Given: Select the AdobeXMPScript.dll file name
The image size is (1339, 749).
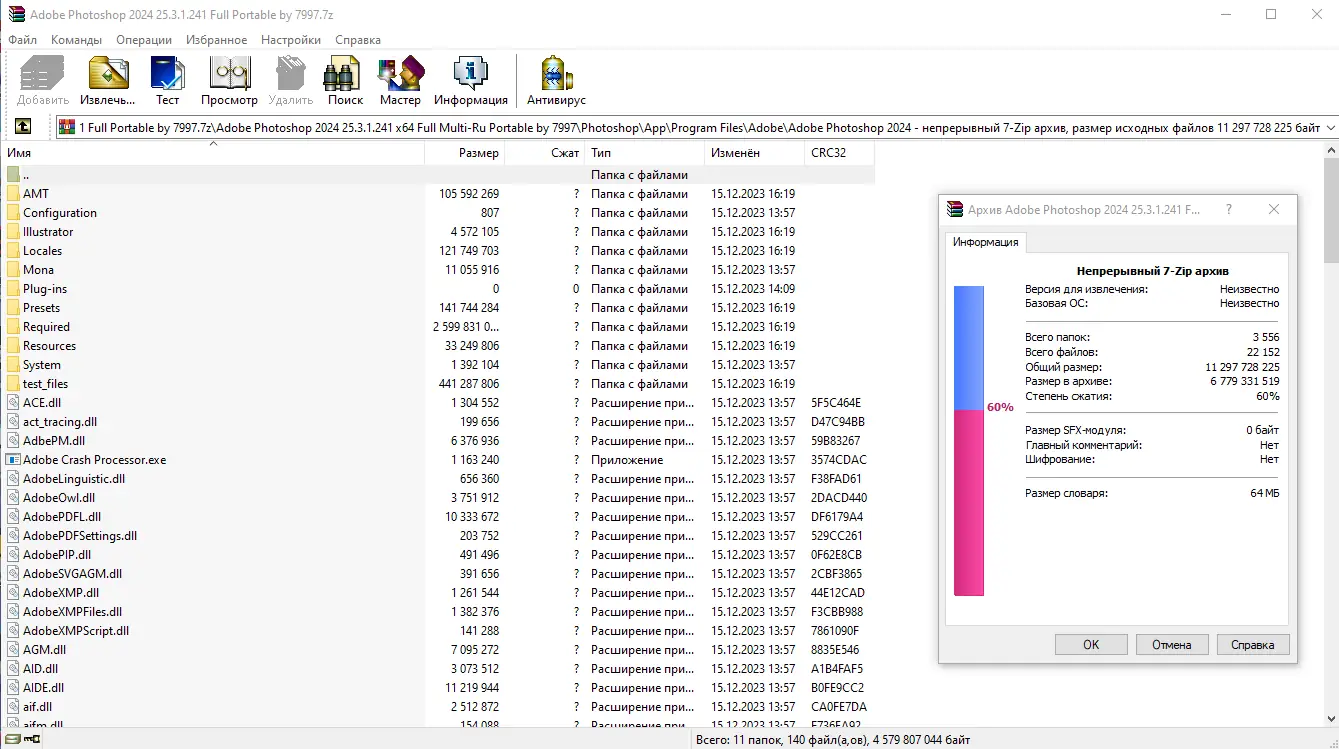Looking at the screenshot, I should [76, 631].
